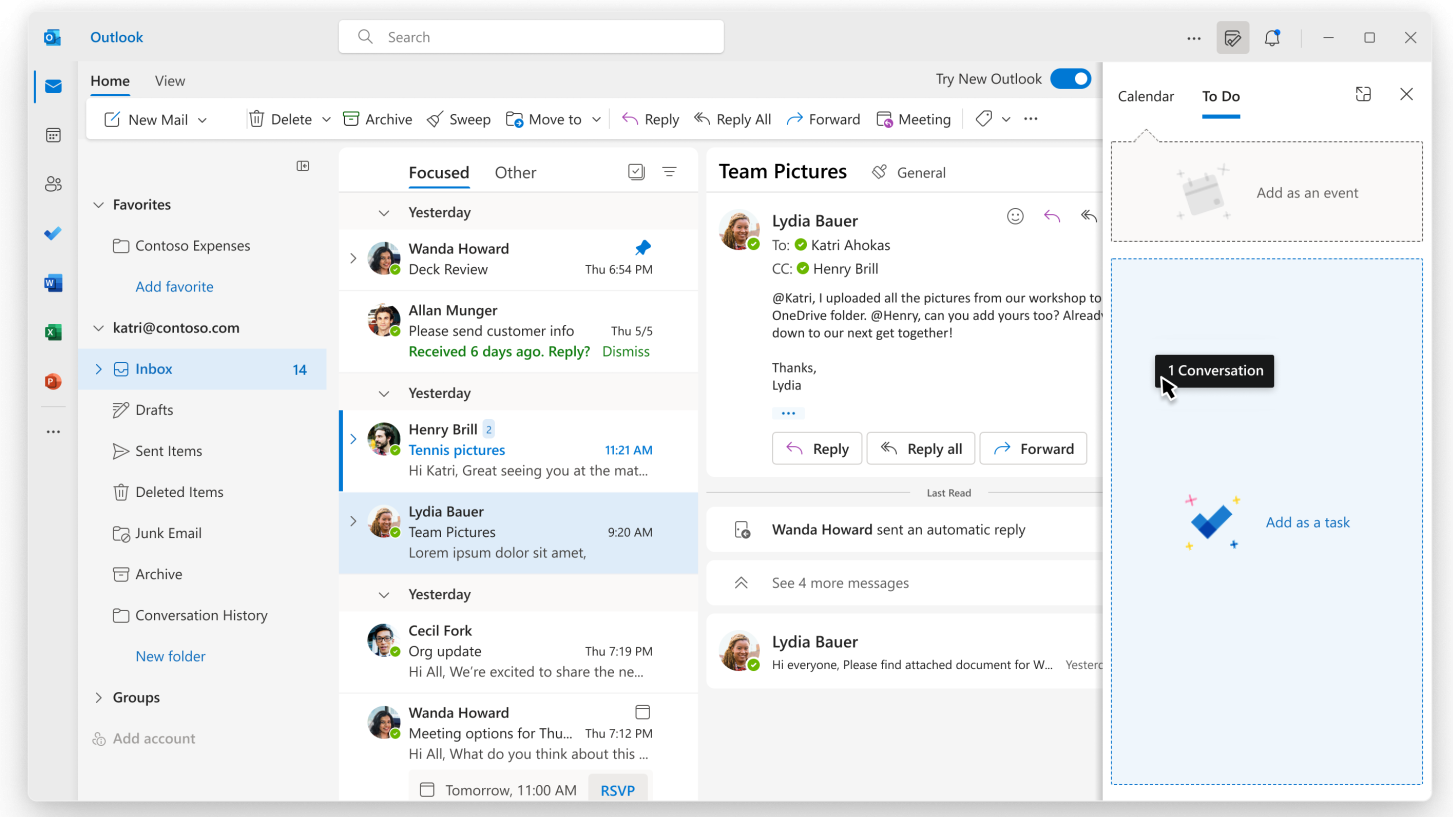
Task: Expand the My Day pane to full view
Action: coord(1363,94)
